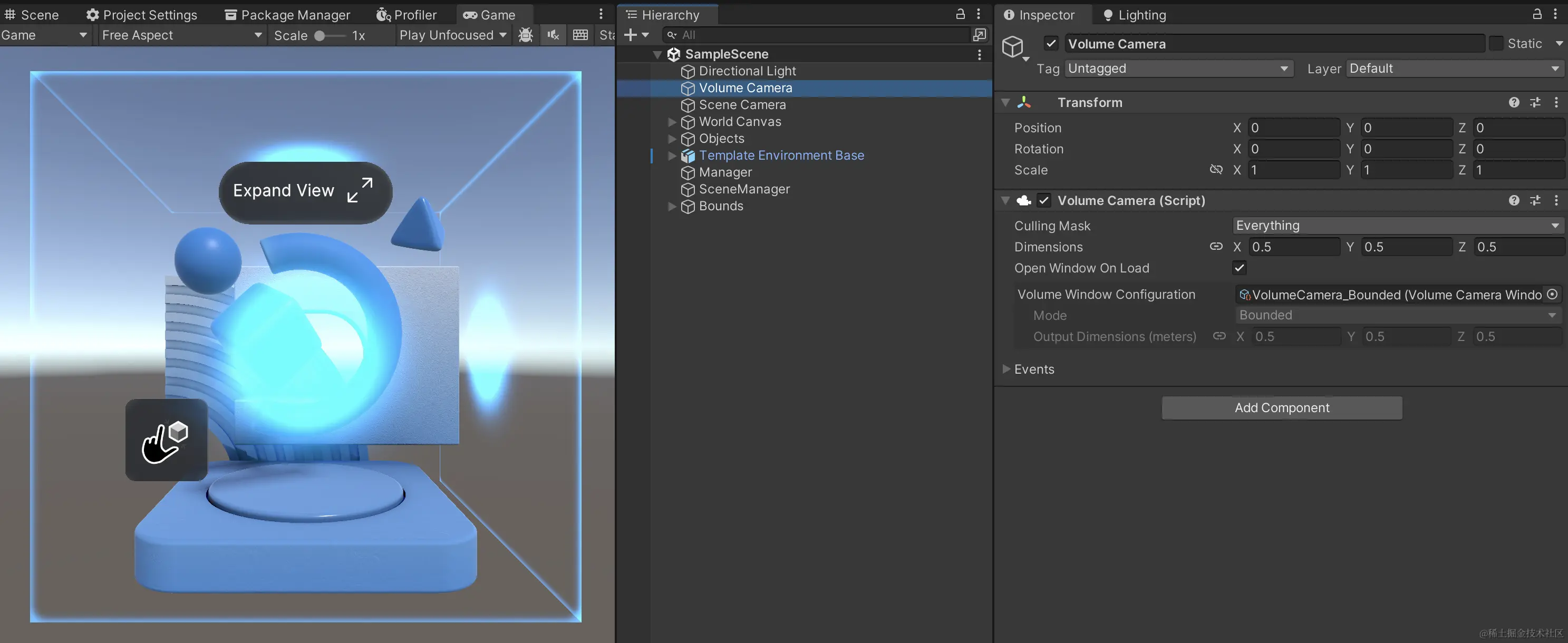Screen dimensions: 1568x643
Task: Click the Game view Scale slider handle
Action: coord(320,35)
